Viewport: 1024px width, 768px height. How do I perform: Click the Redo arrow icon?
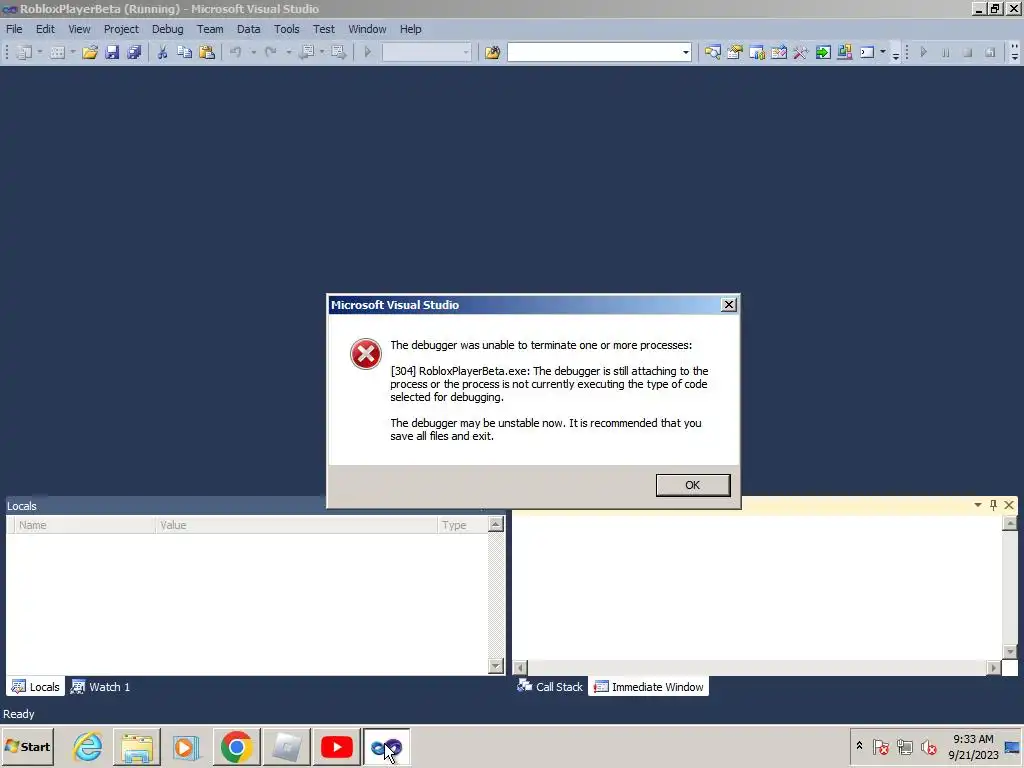tap(270, 52)
